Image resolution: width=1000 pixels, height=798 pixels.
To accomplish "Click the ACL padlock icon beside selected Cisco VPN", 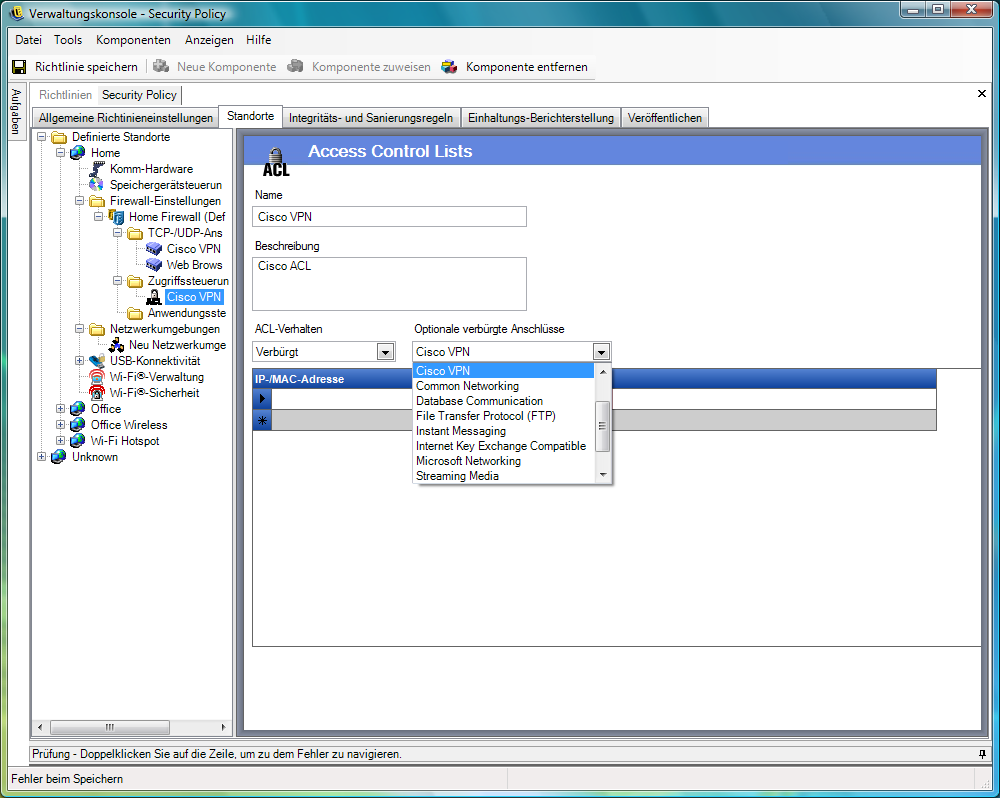I will click(x=154, y=297).
